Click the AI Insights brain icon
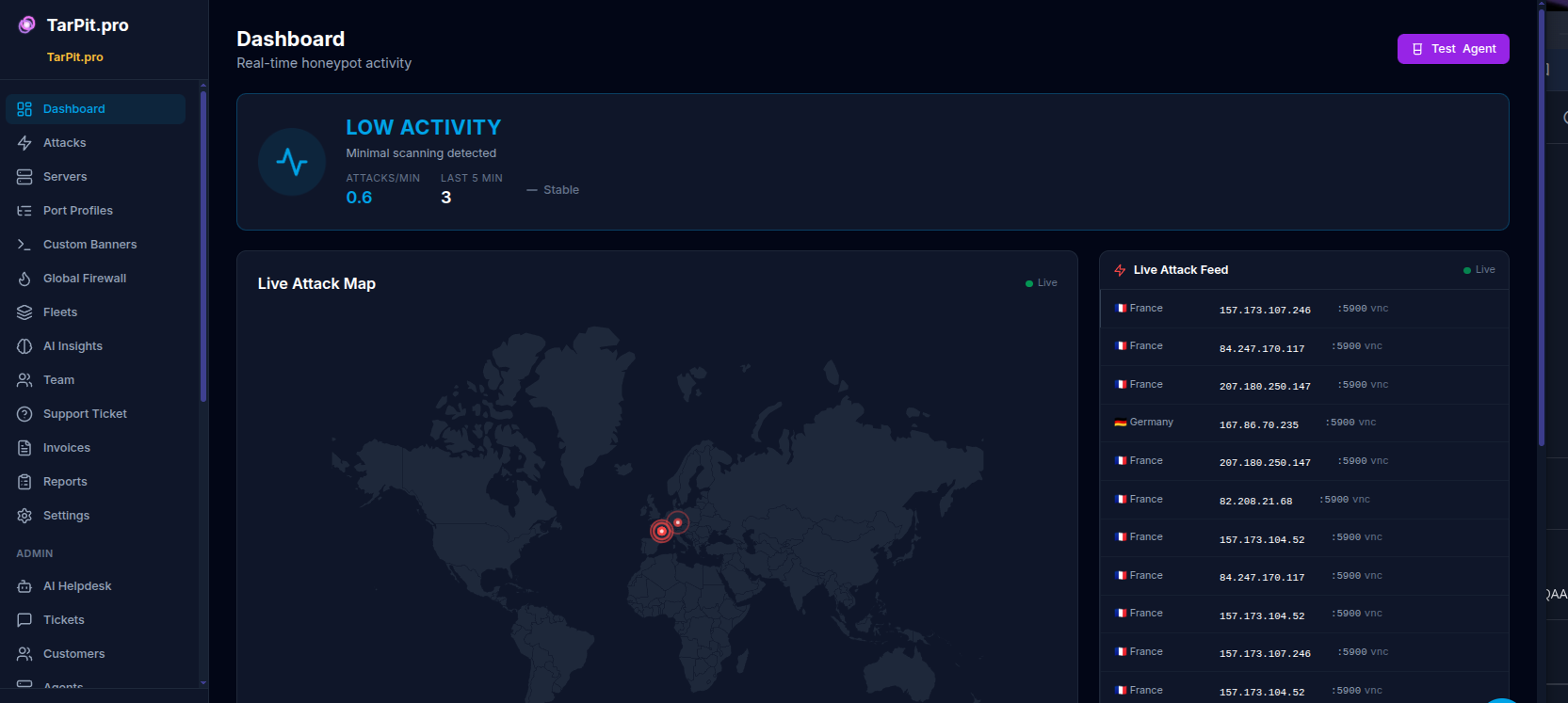 [24, 346]
